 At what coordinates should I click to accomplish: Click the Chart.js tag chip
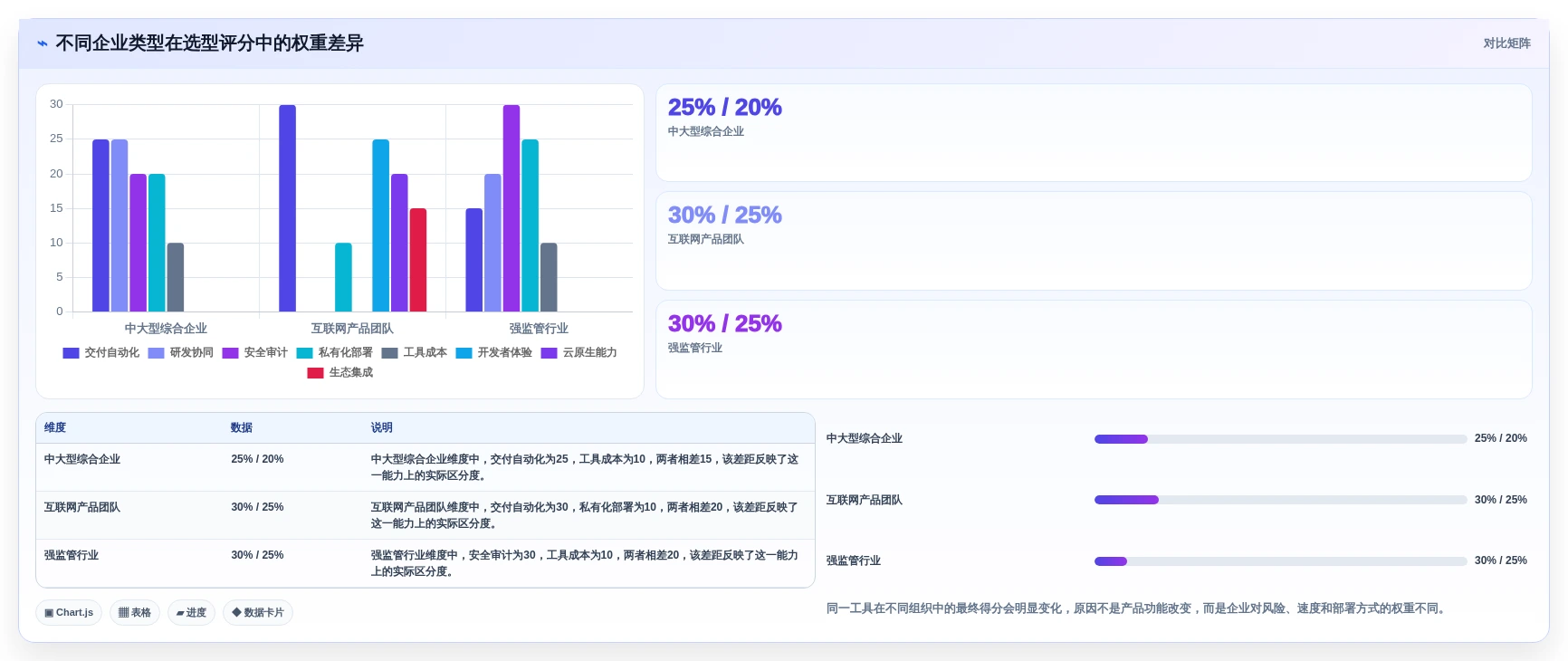point(69,613)
